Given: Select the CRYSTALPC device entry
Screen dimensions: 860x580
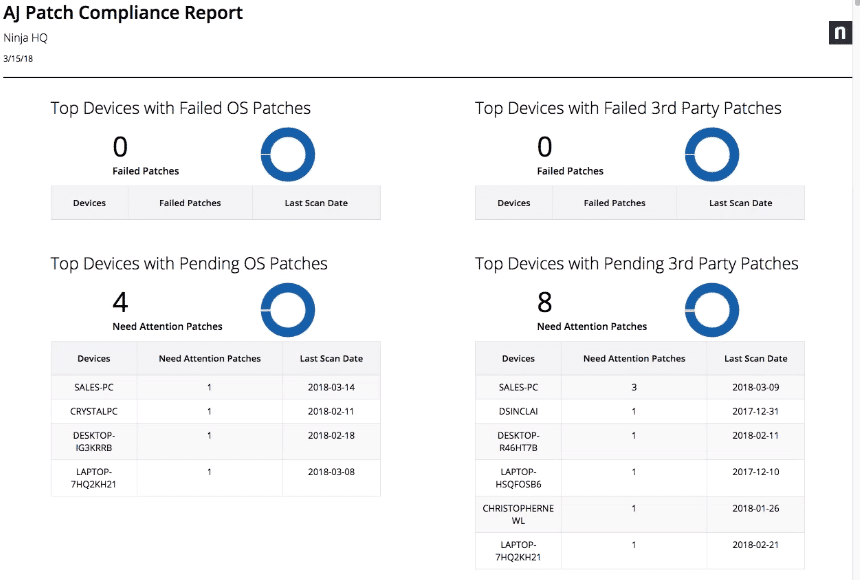Looking at the screenshot, I should pos(93,411).
